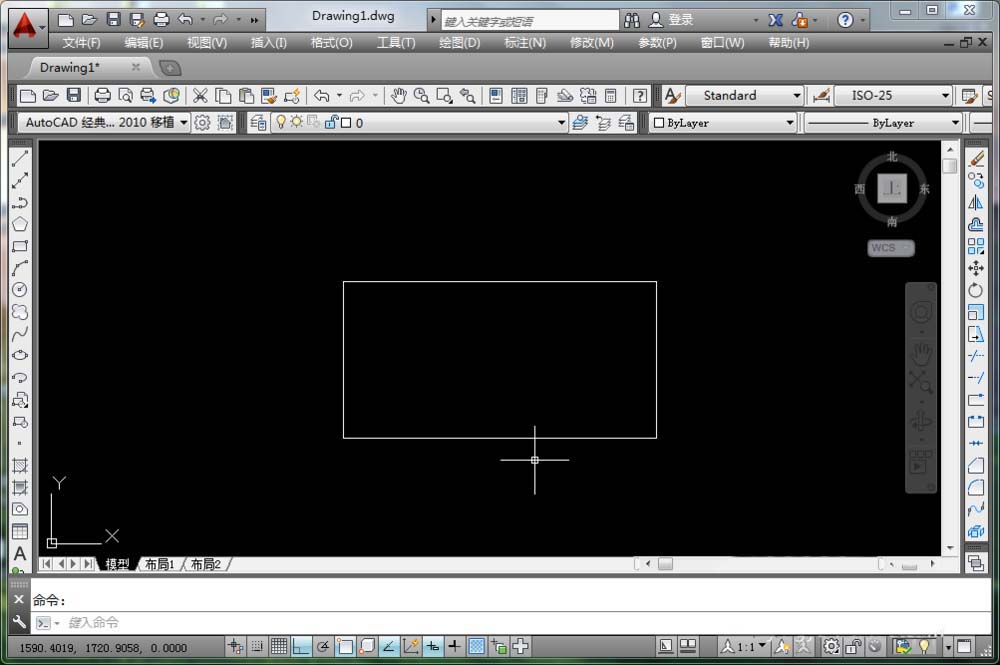Open the AutoCAD application menu button

click(x=26, y=27)
